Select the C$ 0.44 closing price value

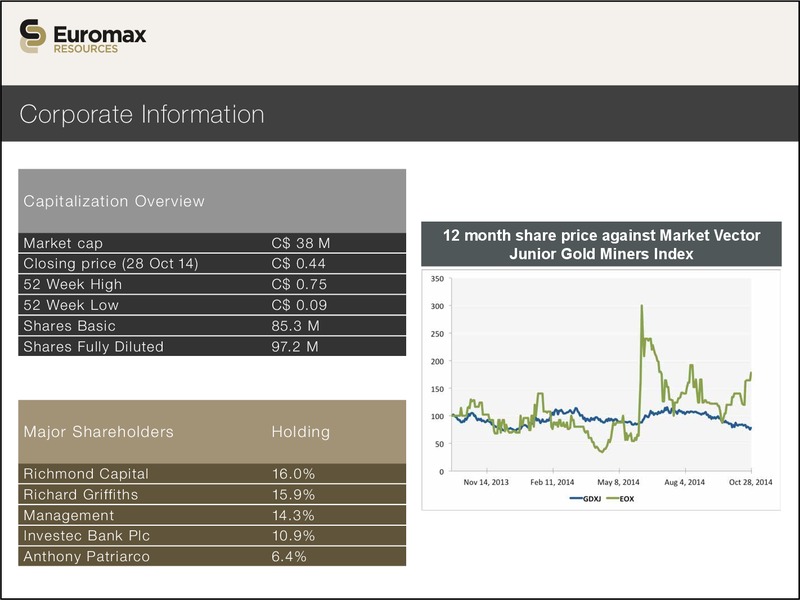point(298,264)
